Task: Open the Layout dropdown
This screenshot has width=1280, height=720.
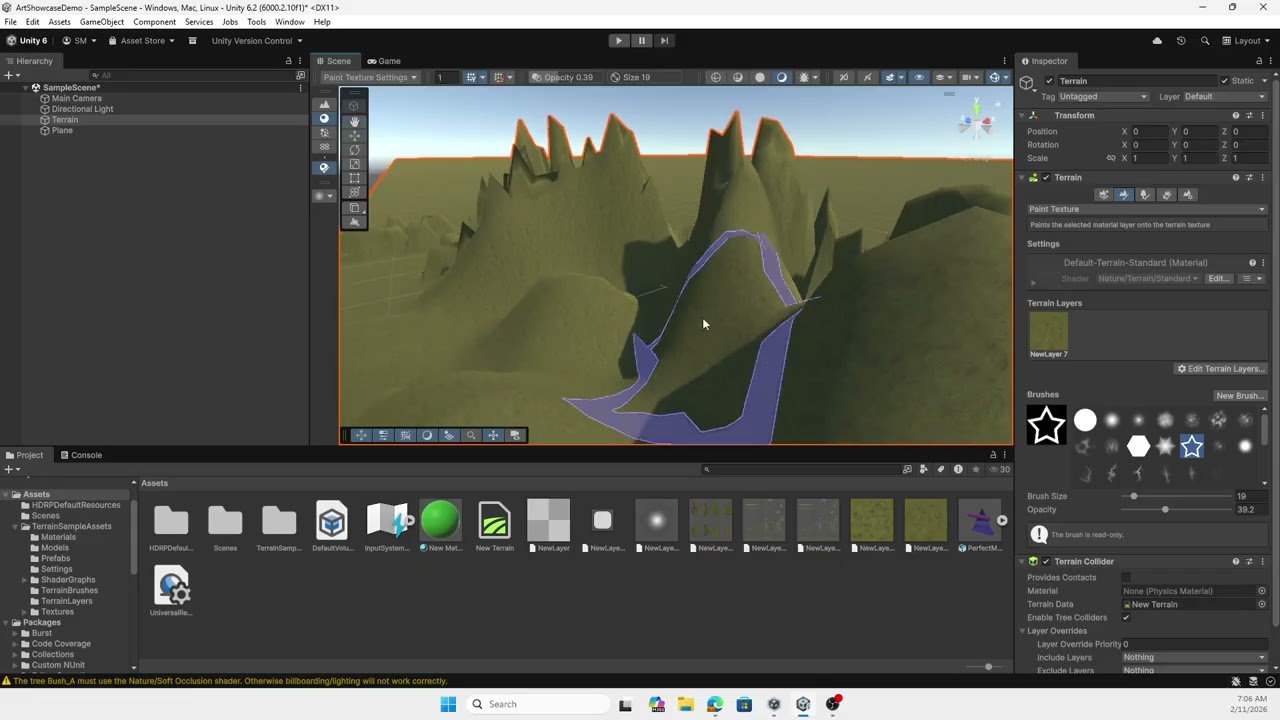Action: (1246, 41)
